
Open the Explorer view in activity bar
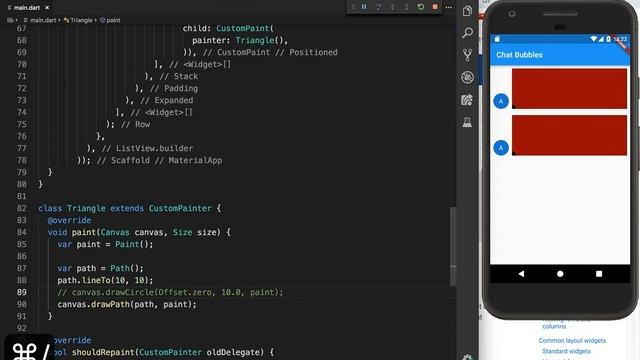coord(467,11)
